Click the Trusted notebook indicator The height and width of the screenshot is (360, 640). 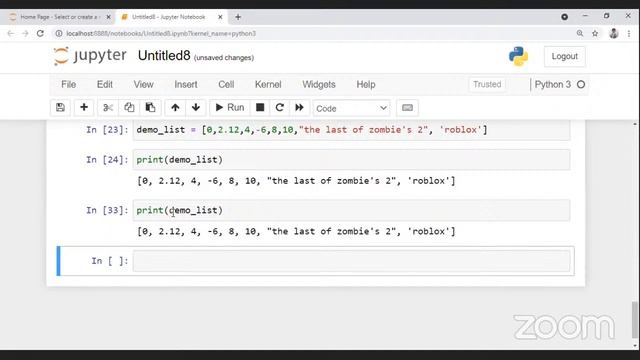(487, 84)
